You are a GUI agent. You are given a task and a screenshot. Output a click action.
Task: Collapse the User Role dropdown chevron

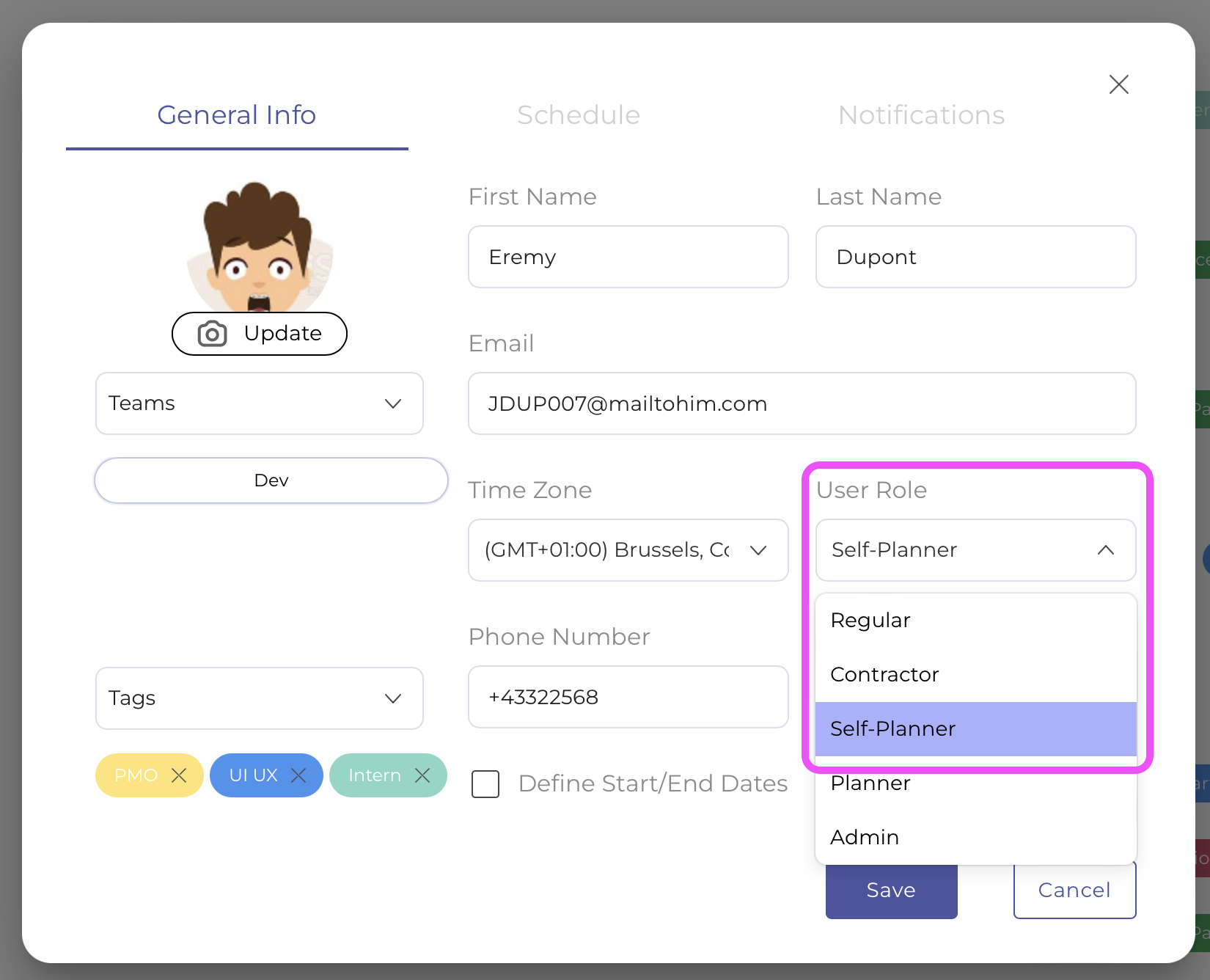1105,550
